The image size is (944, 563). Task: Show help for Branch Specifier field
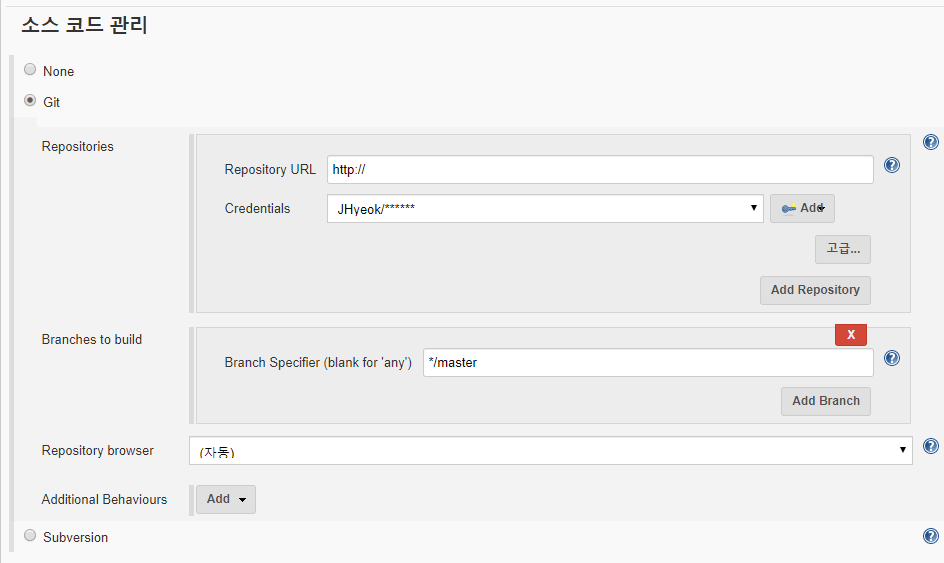[892, 358]
